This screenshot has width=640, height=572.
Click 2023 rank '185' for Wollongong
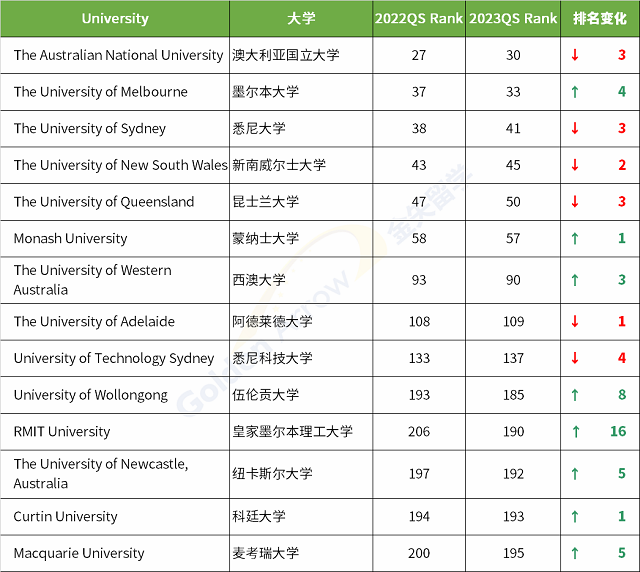coord(513,395)
